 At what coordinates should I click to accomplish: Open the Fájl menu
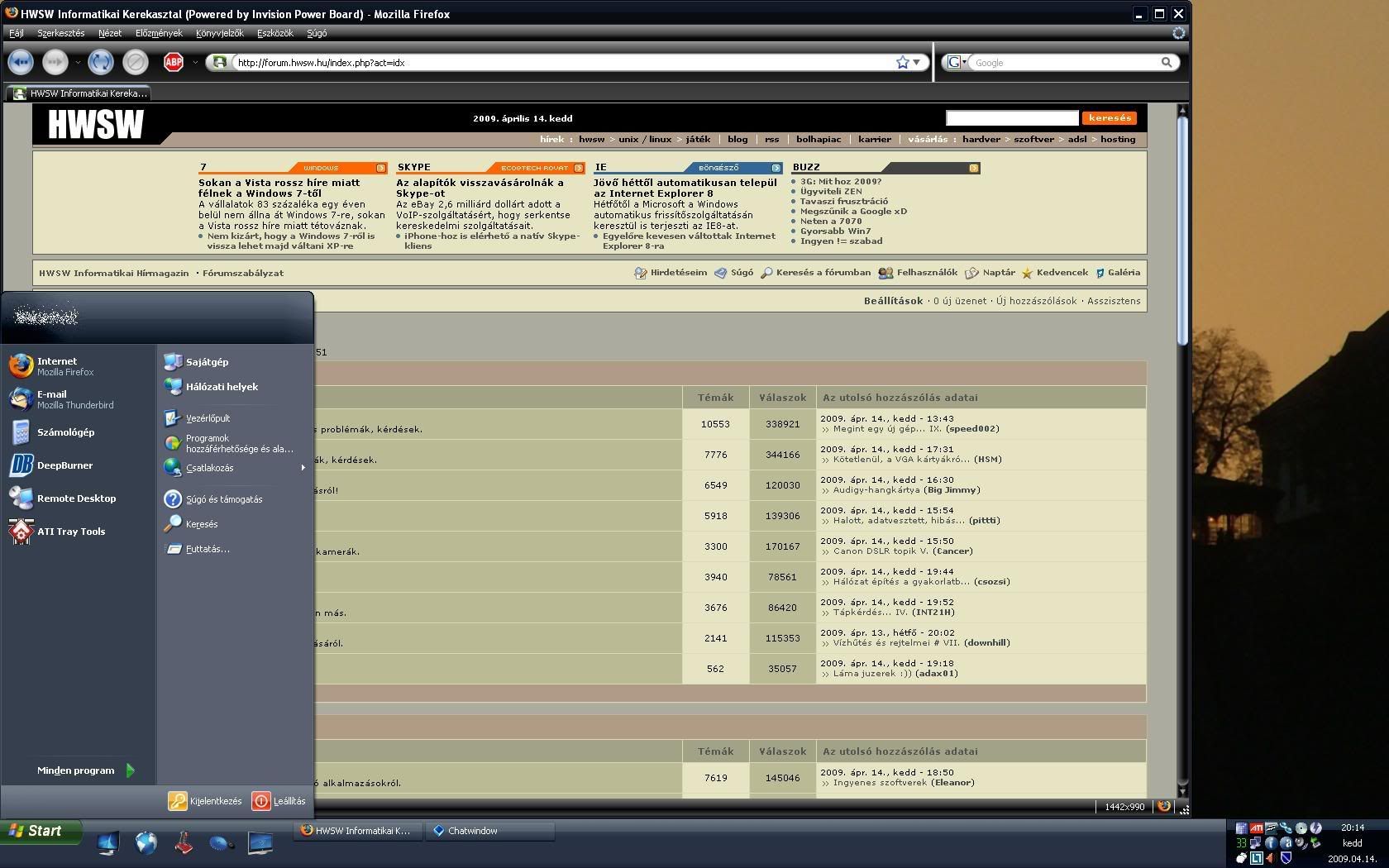click(17, 33)
